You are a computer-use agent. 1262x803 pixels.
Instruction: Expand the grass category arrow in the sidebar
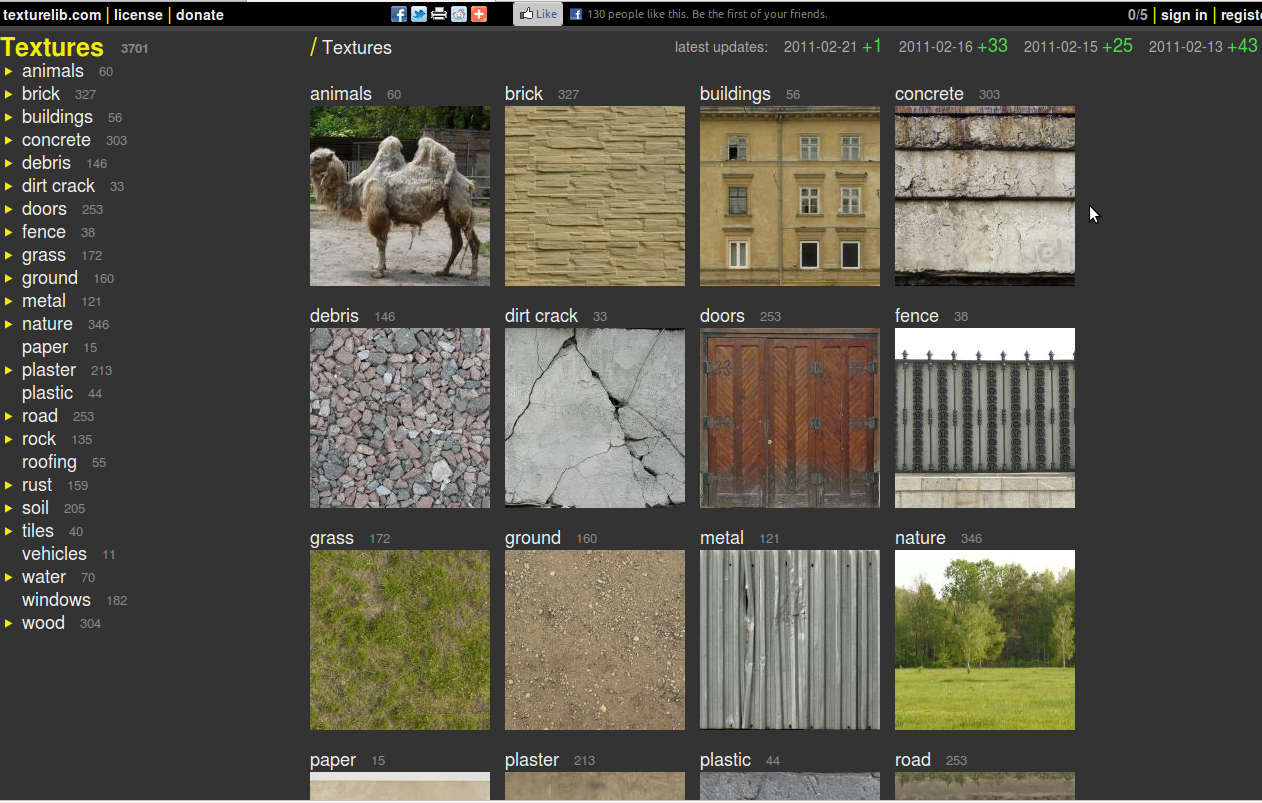click(9, 255)
